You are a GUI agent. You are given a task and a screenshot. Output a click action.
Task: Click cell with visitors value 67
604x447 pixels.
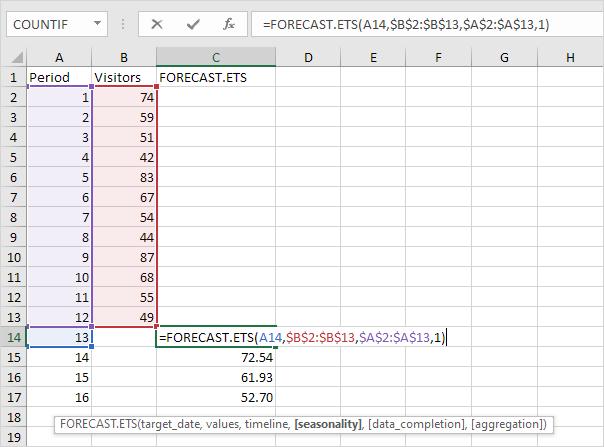[124, 197]
